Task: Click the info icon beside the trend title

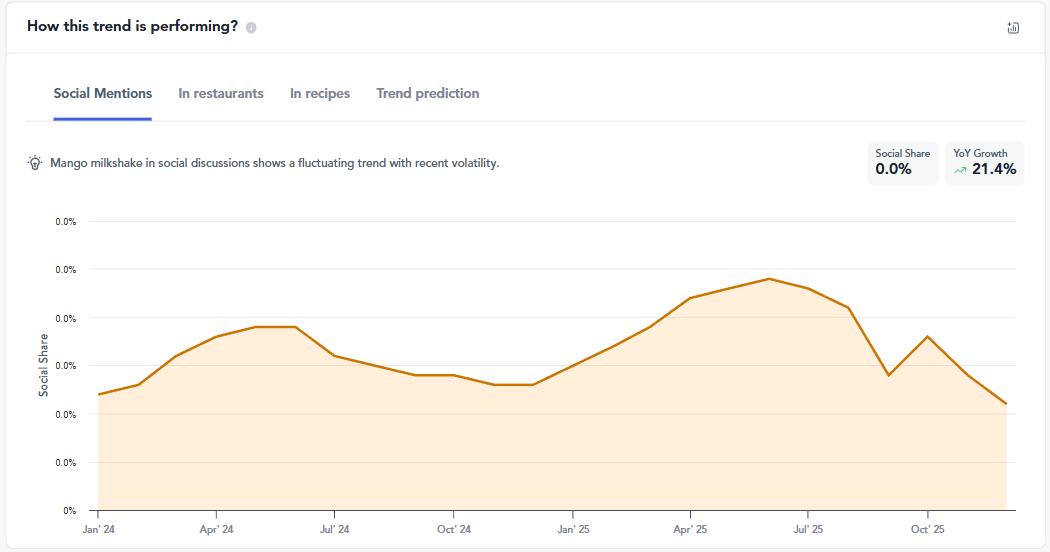Action: pos(251,28)
